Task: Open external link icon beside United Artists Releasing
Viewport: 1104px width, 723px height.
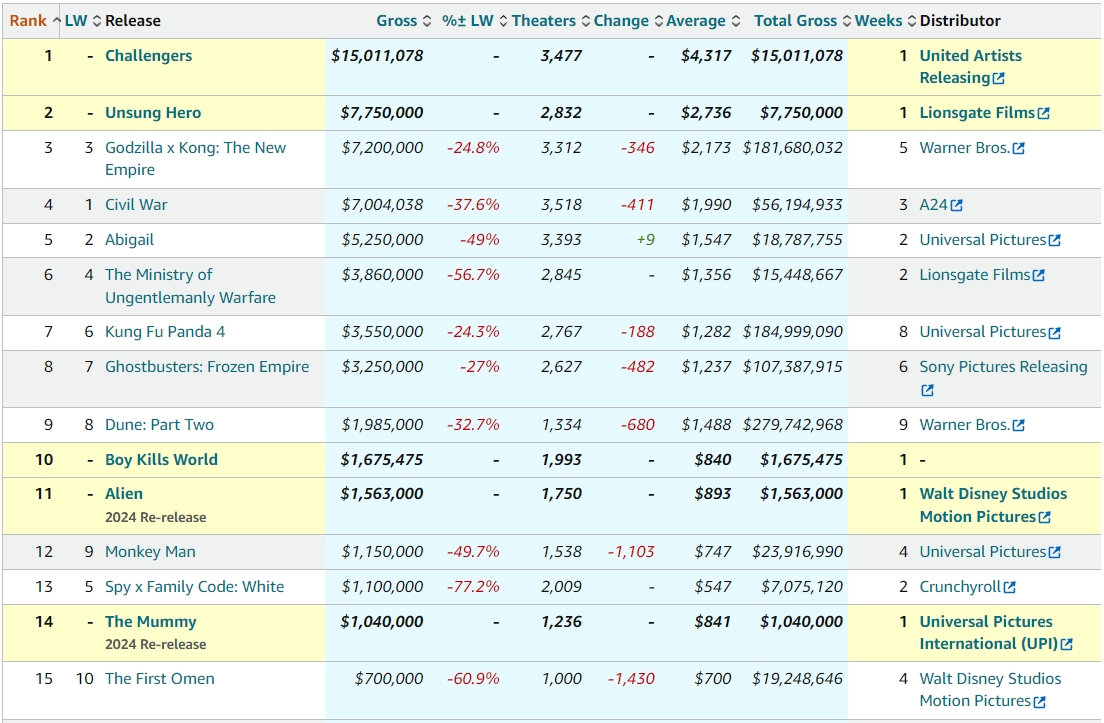Action: coord(999,79)
